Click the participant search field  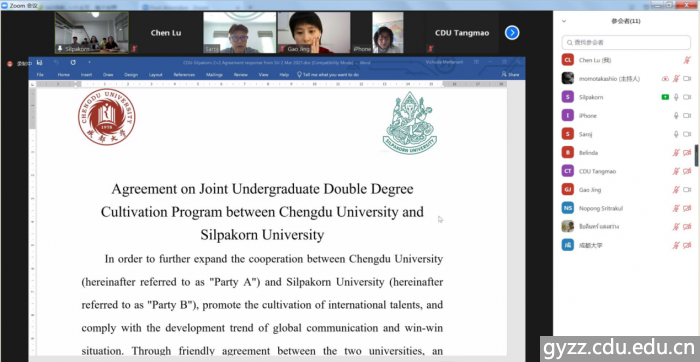point(626,42)
